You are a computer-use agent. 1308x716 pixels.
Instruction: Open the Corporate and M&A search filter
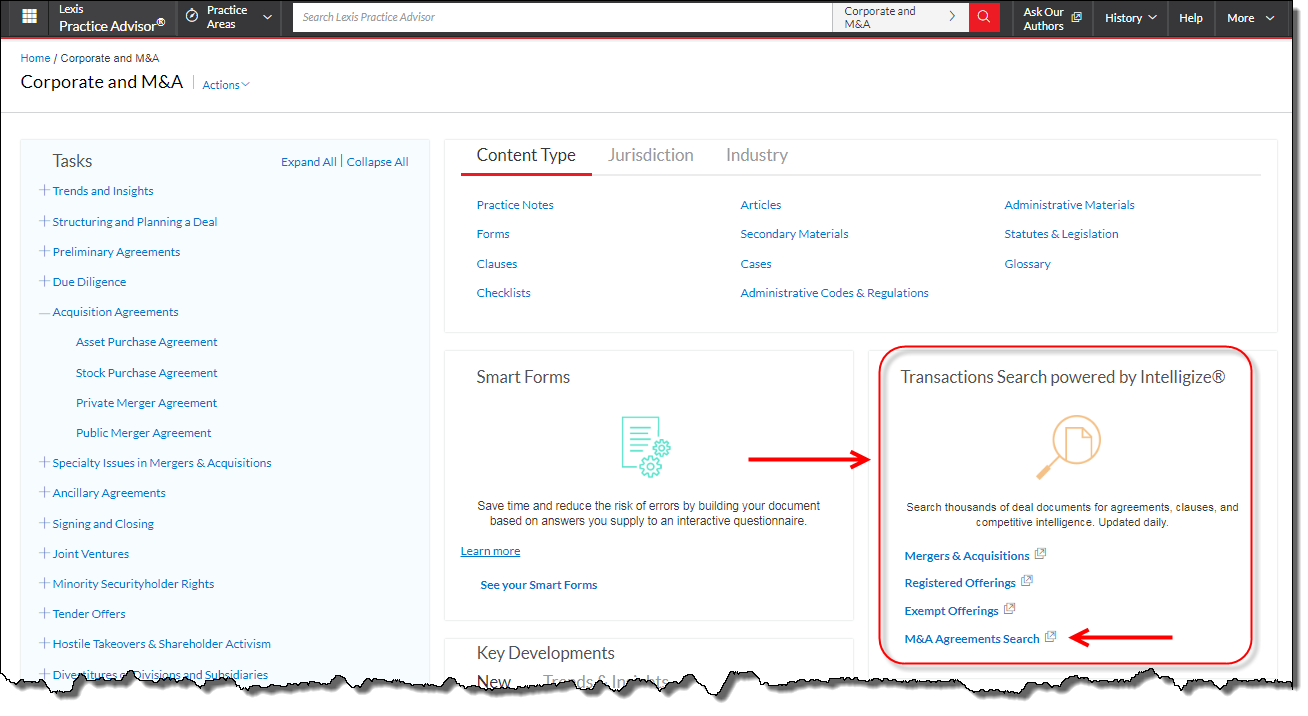900,17
